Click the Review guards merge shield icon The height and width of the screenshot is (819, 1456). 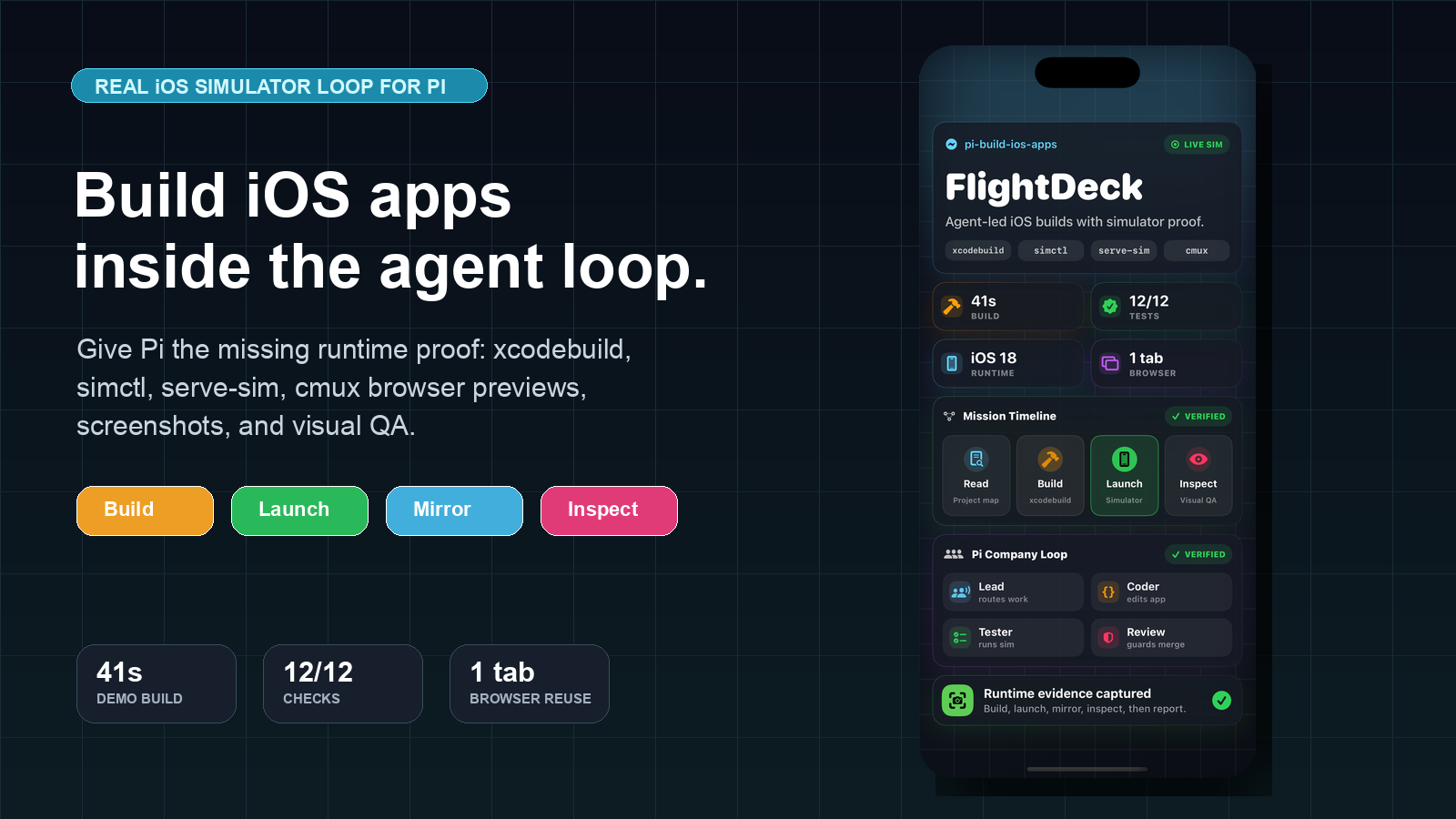coord(1108,637)
